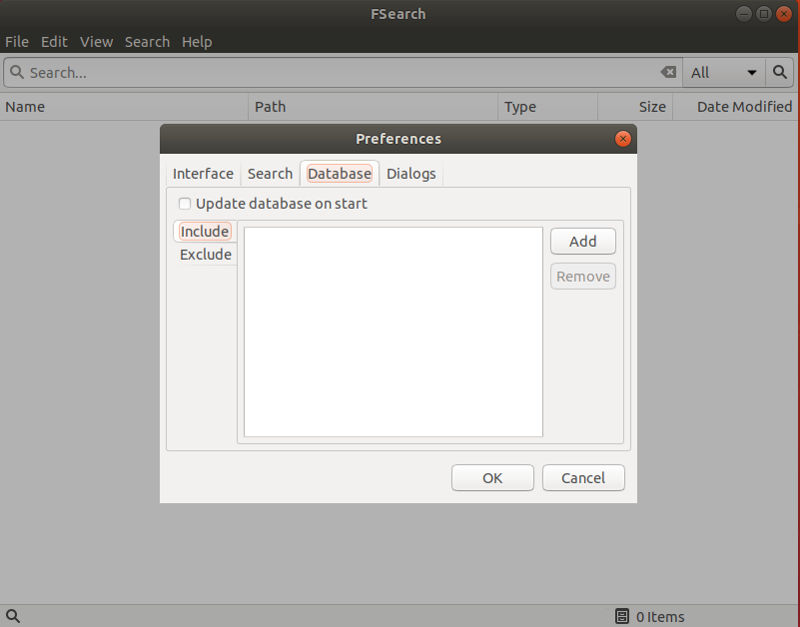Enable Update database on start
Viewport: 800px width, 627px height.
[184, 203]
